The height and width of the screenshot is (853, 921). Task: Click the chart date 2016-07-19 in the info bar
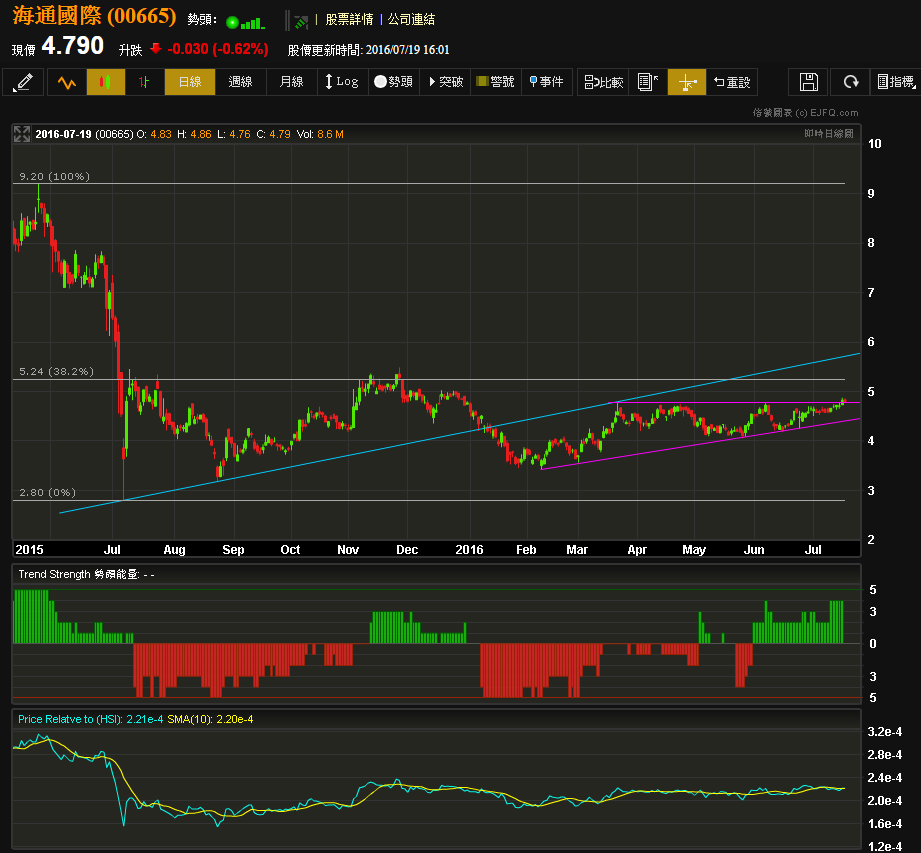click(63, 134)
